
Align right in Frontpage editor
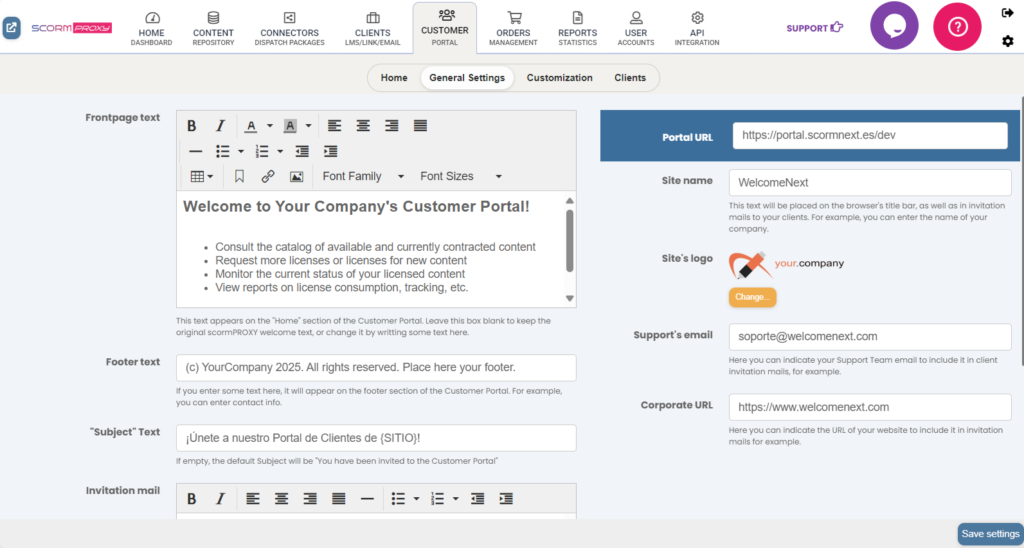(392, 126)
